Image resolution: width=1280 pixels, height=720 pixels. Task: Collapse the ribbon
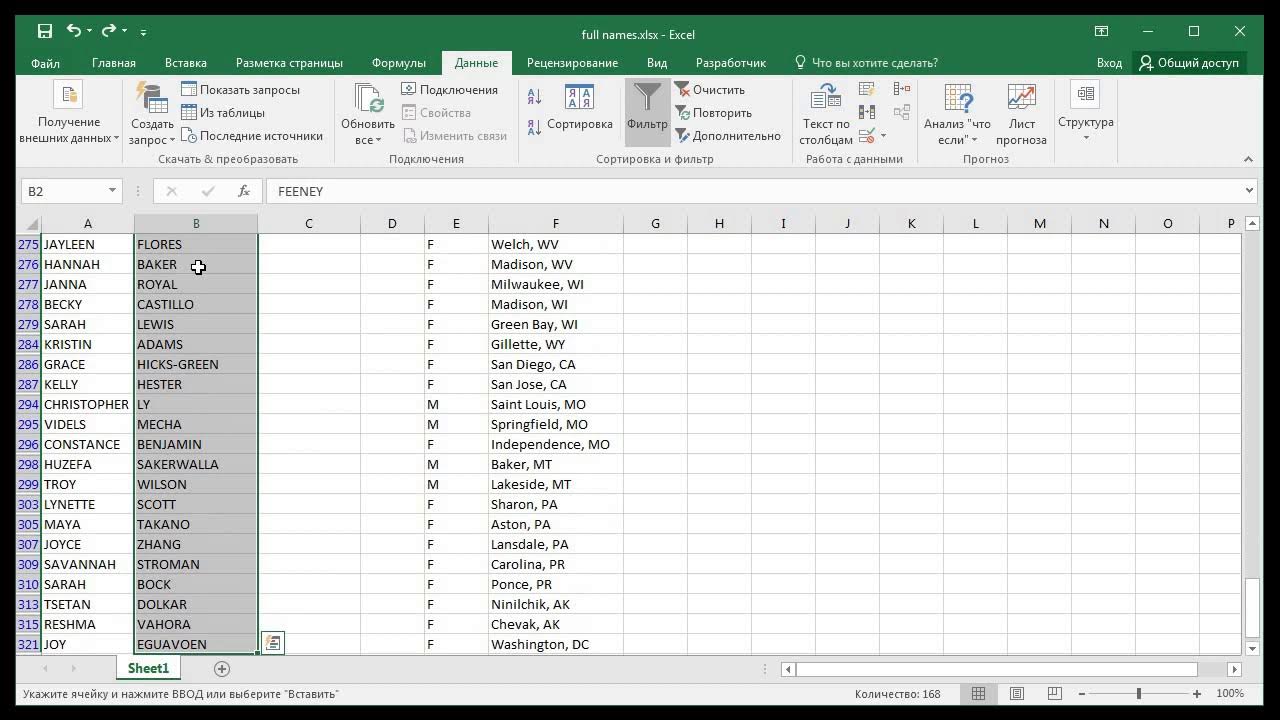click(1248, 159)
